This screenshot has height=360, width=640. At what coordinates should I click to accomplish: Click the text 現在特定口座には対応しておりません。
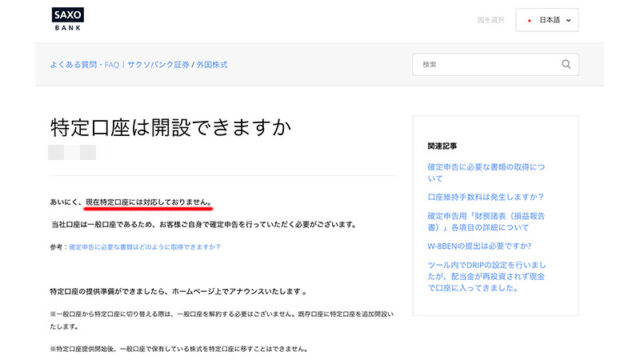(149, 202)
